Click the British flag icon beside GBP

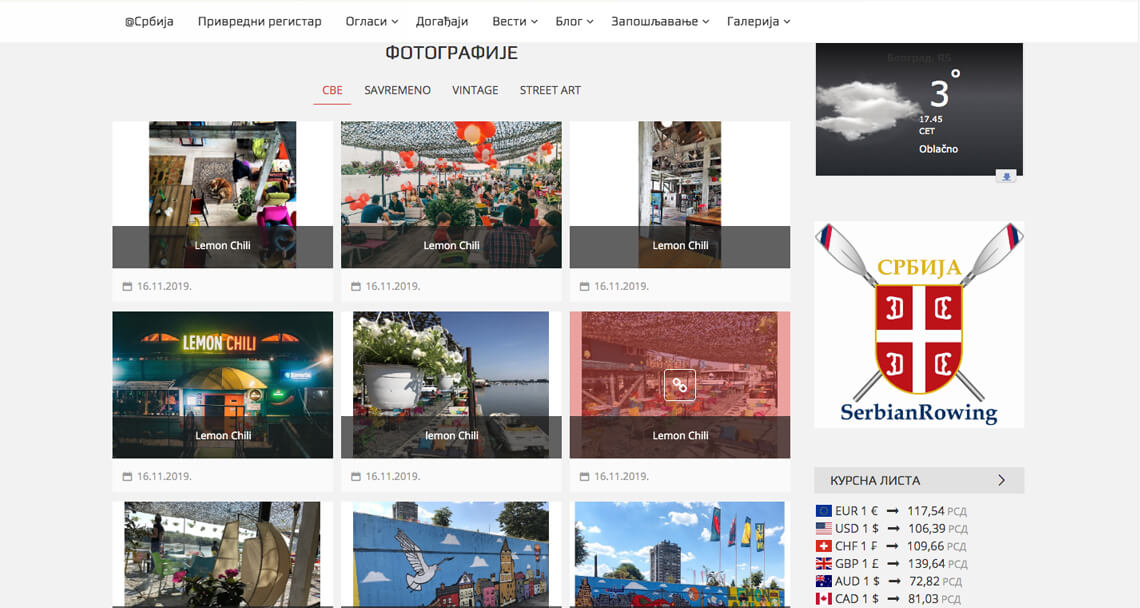(x=824, y=564)
